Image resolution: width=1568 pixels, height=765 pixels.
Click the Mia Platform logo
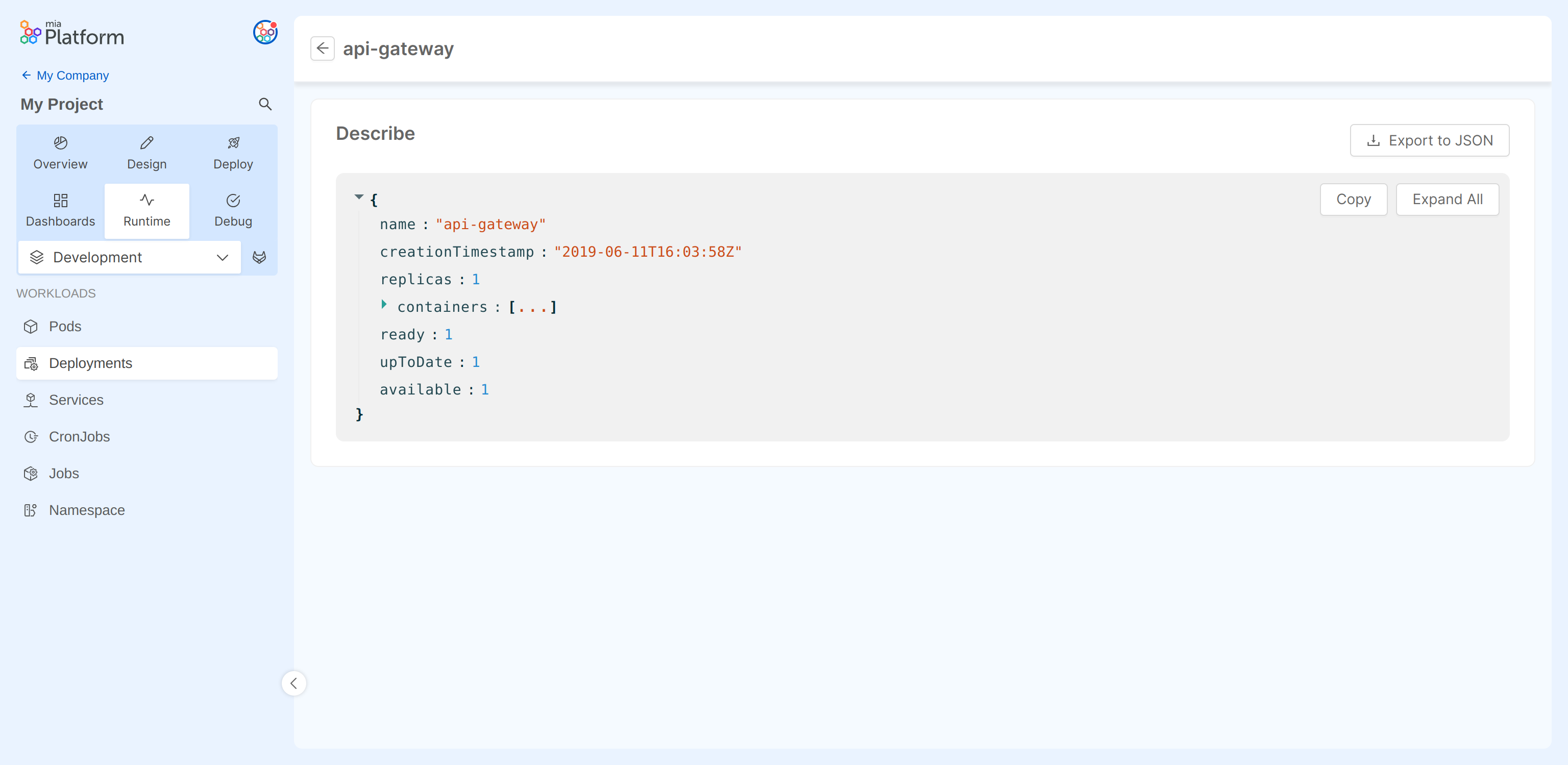pyautogui.click(x=72, y=34)
